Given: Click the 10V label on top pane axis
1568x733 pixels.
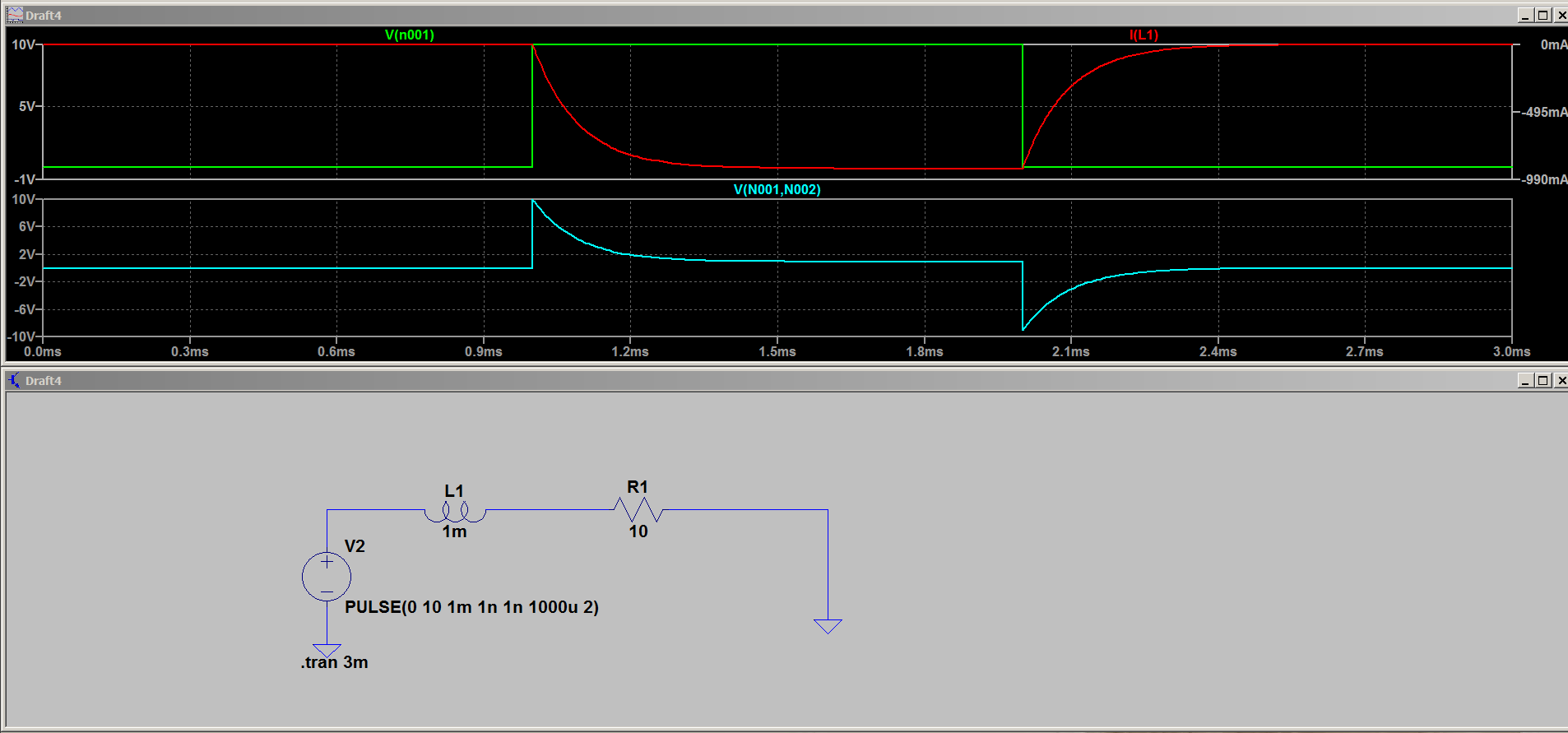Looking at the screenshot, I should click(23, 44).
